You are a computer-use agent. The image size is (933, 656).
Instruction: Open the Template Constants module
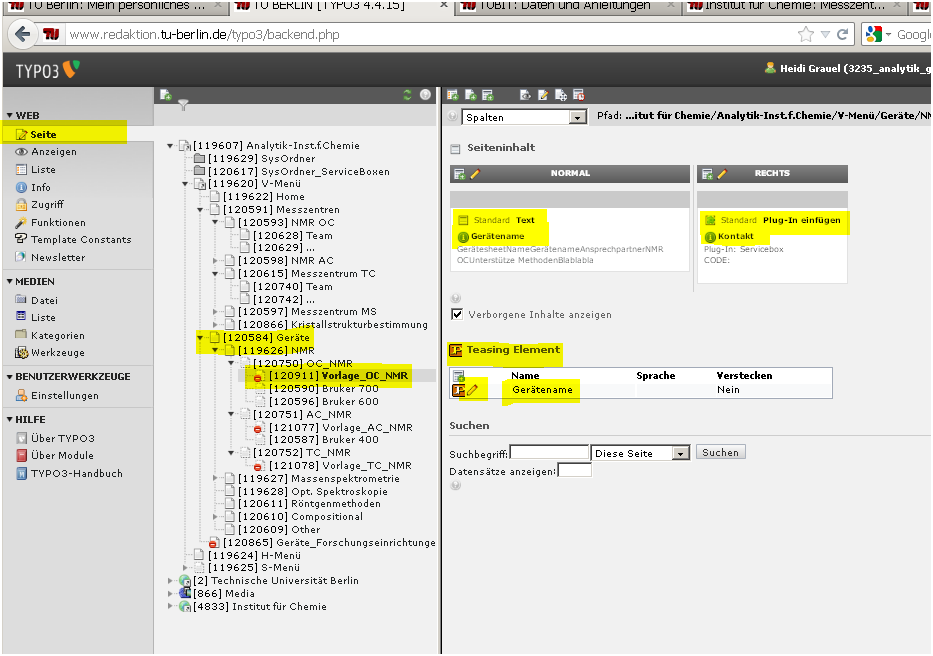(x=80, y=240)
